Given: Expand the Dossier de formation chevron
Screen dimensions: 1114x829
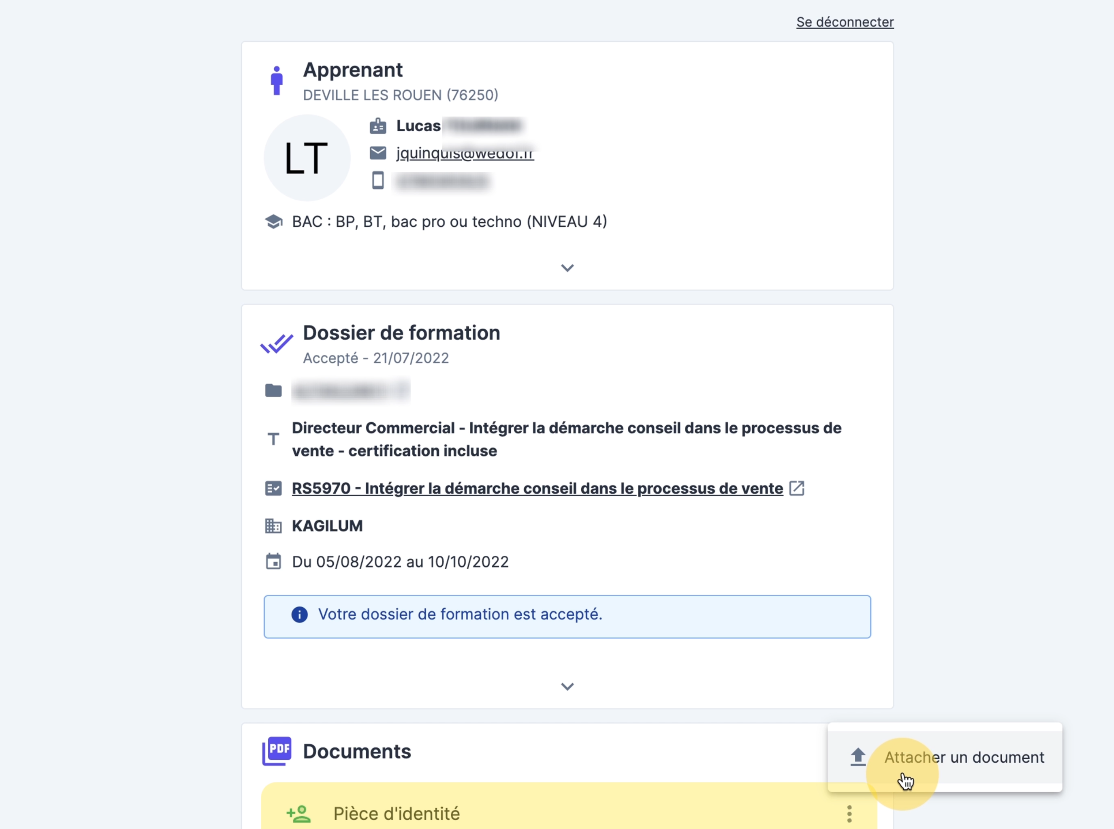Looking at the screenshot, I should tap(567, 687).
